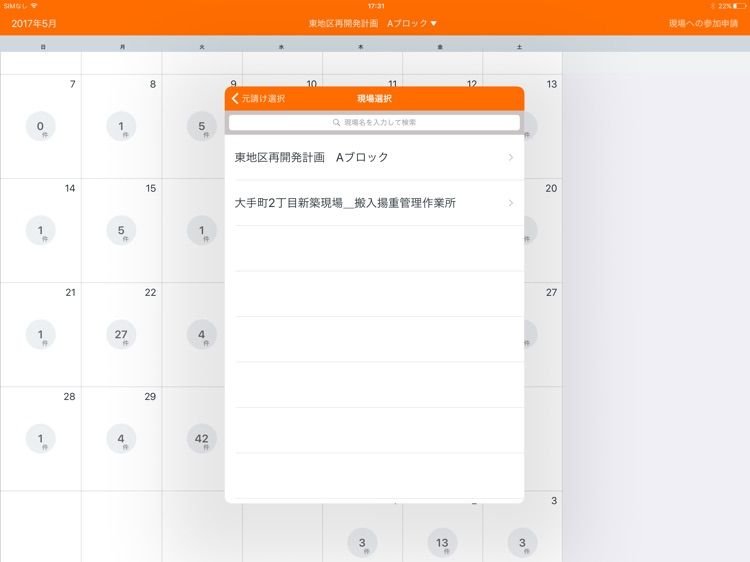
Task: Open the 1件 badge on day 14
Action: 41,231
